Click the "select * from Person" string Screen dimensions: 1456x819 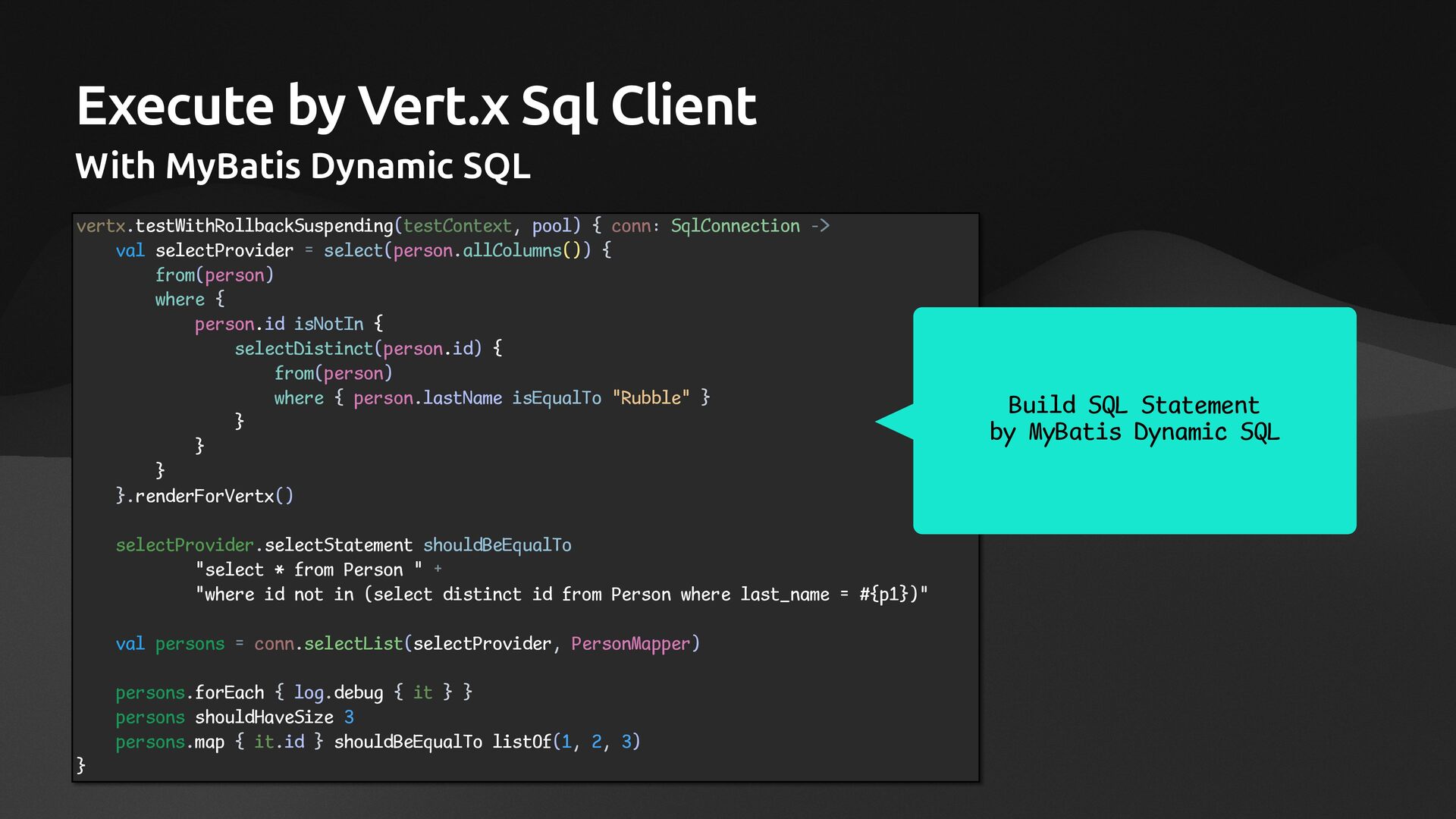pos(308,570)
